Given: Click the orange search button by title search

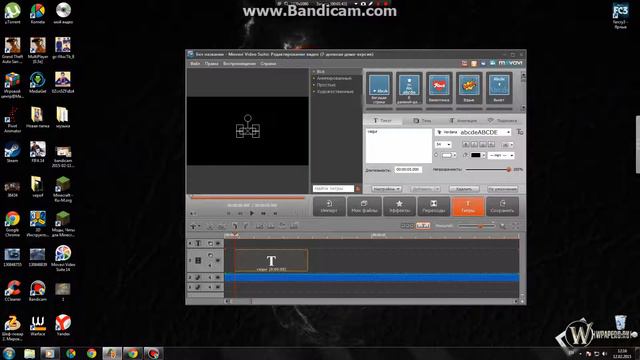Looking at the screenshot, I should [358, 189].
